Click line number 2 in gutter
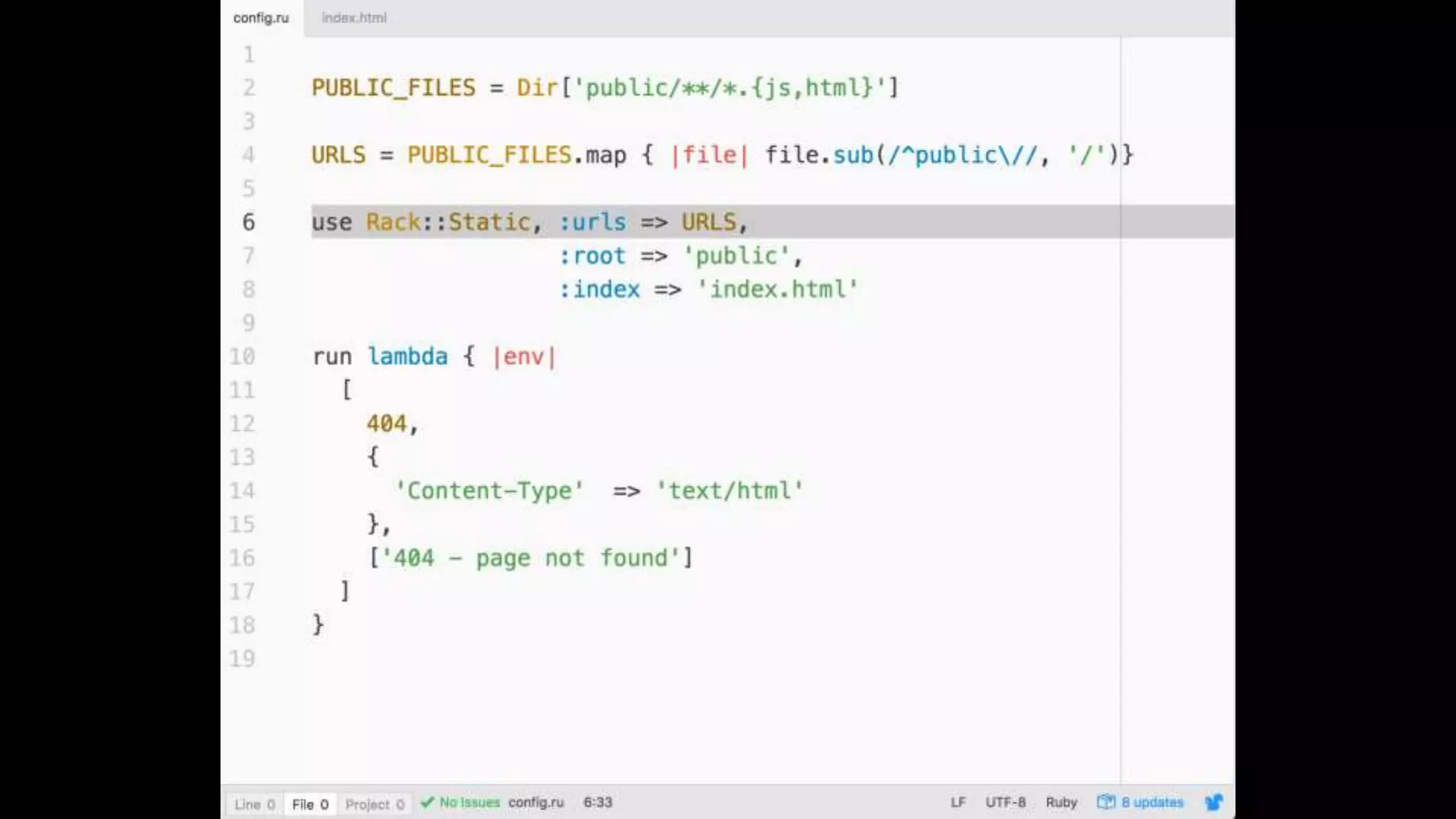1456x819 pixels. pos(249,87)
